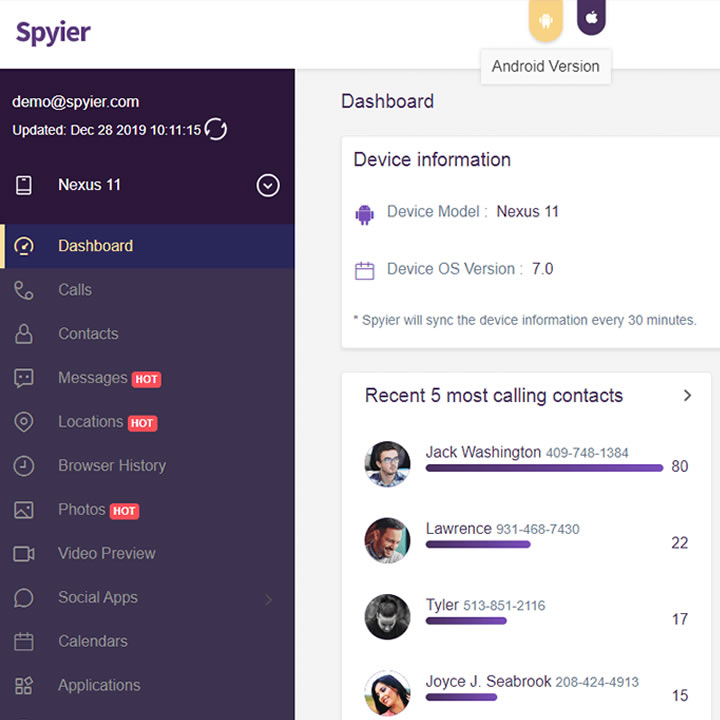720x720 pixels.
Task: Click Joyce J. Seabrook contact name
Action: 488,681
